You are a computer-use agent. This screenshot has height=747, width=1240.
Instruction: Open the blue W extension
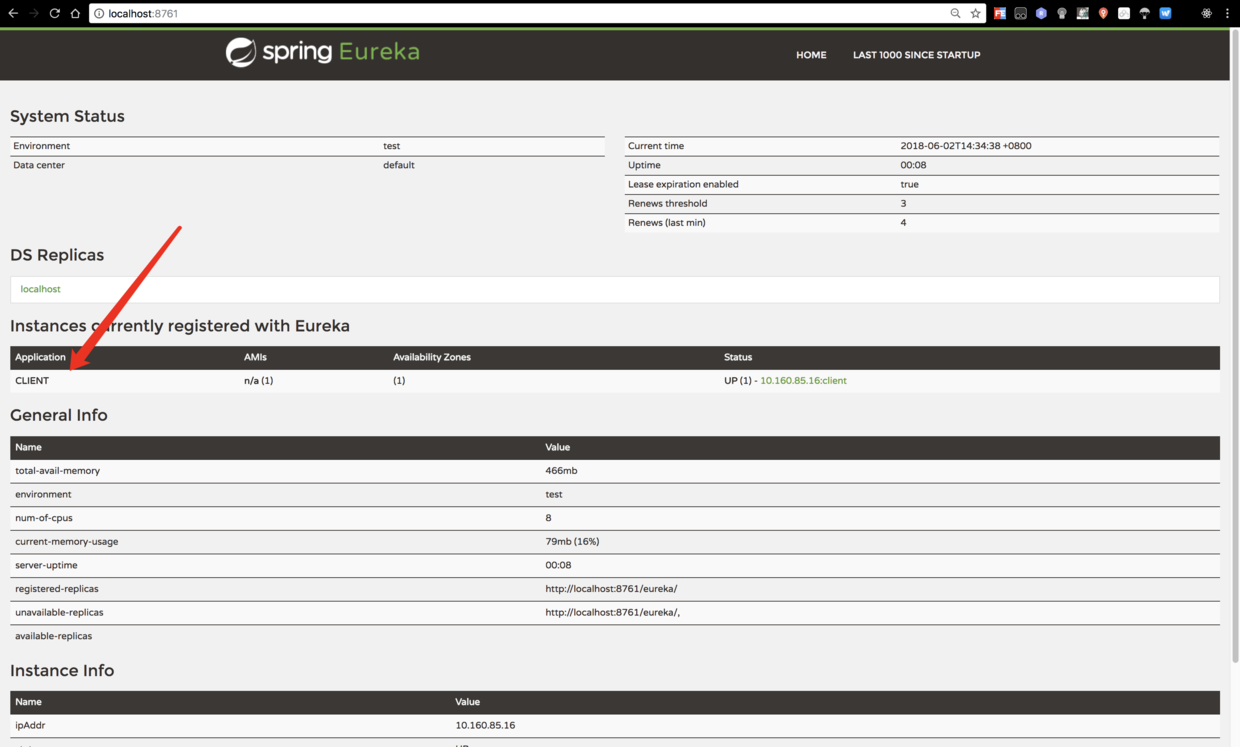click(x=1165, y=14)
